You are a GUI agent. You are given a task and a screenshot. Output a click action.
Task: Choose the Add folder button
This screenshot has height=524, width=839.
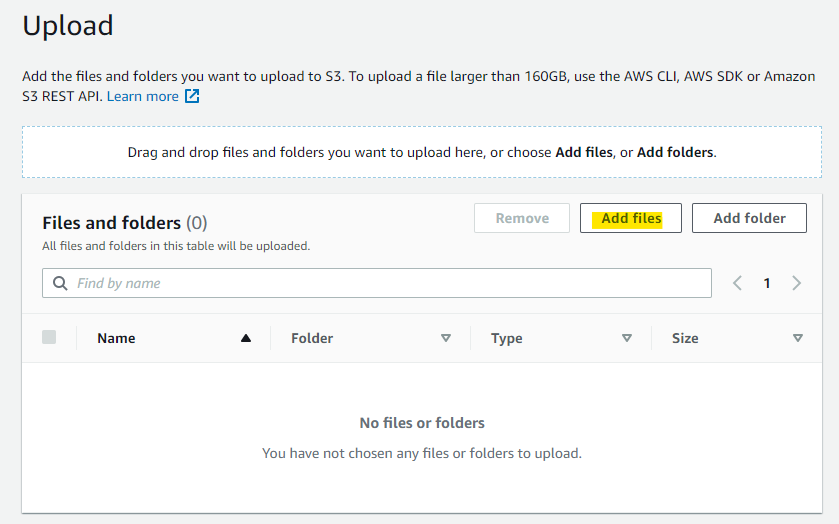click(749, 218)
